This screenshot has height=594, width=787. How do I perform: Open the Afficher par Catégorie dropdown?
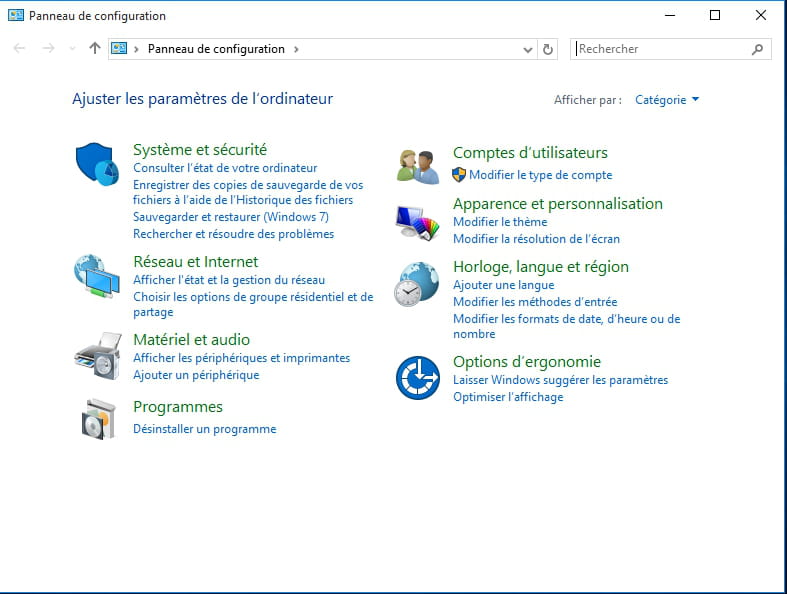[667, 100]
